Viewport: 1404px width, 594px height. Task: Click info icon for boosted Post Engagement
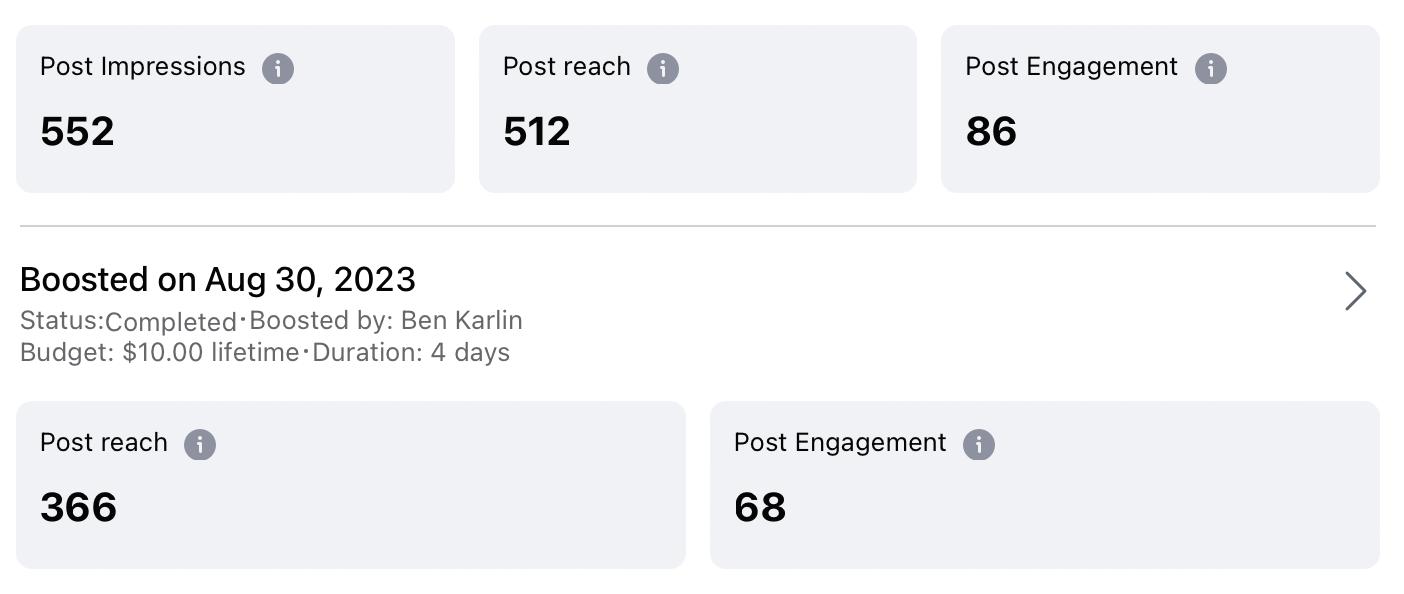coord(979,444)
